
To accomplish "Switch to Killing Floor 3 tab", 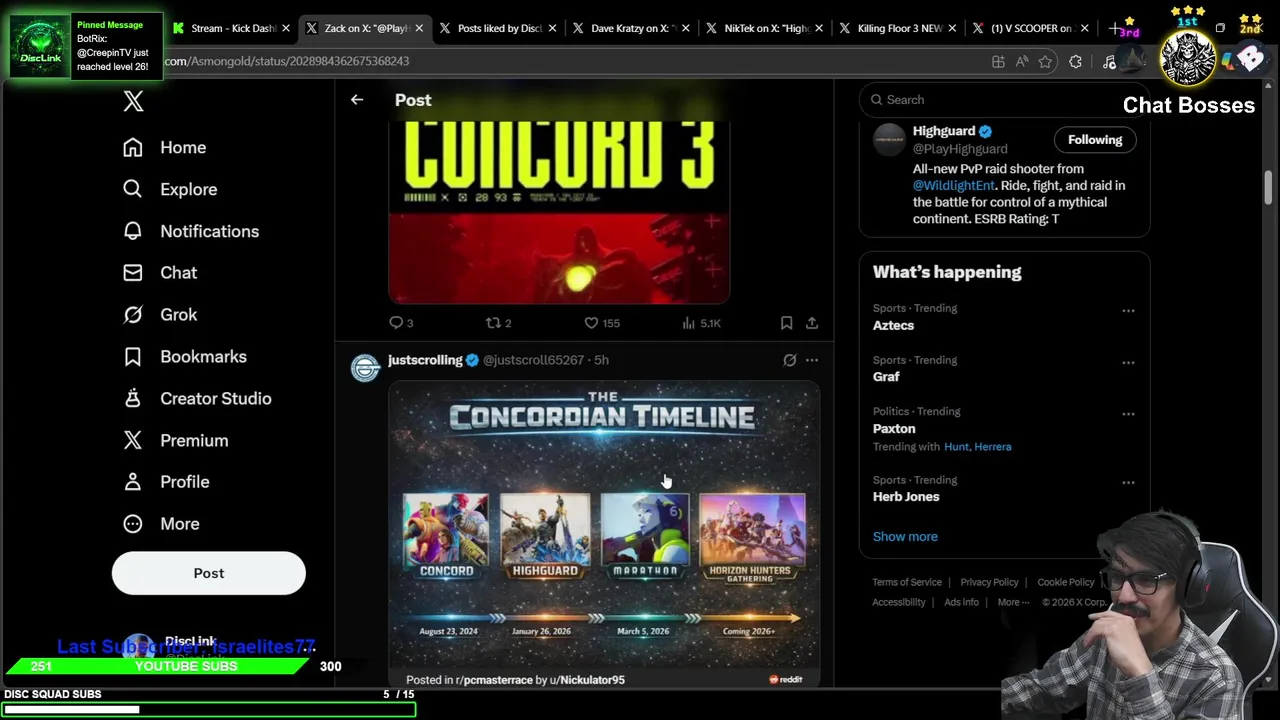I will (x=897, y=28).
